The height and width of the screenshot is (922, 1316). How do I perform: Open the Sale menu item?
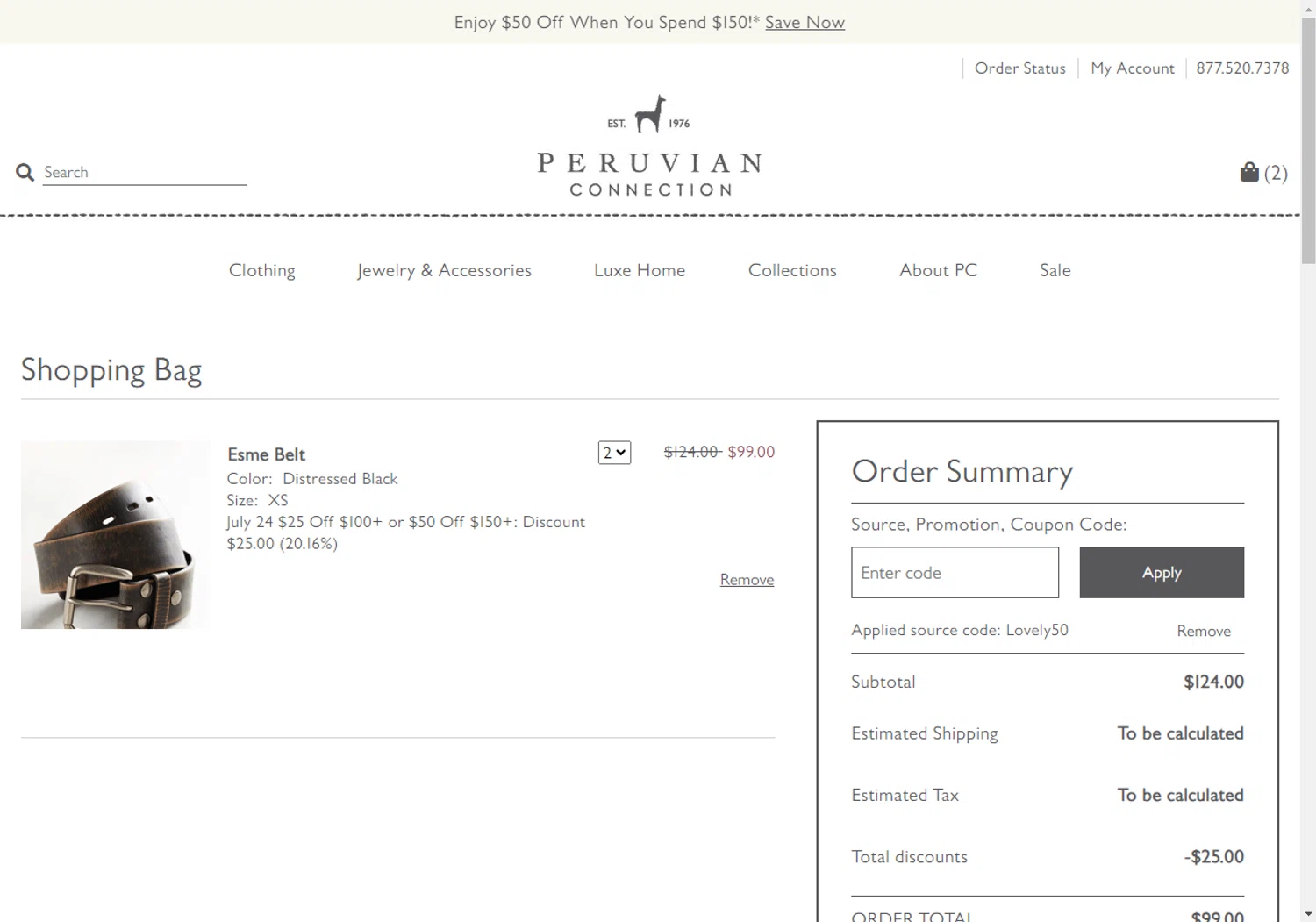pos(1055,270)
